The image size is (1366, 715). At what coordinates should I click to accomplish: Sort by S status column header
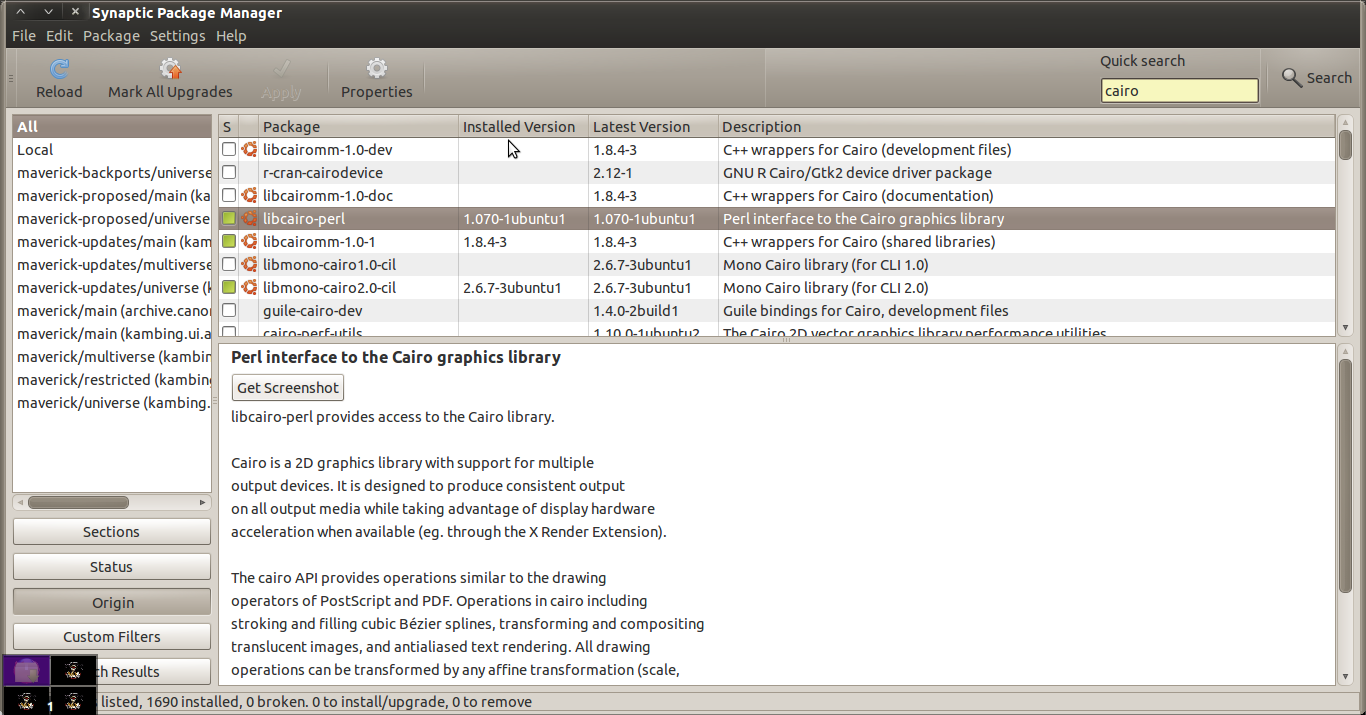[228, 127]
